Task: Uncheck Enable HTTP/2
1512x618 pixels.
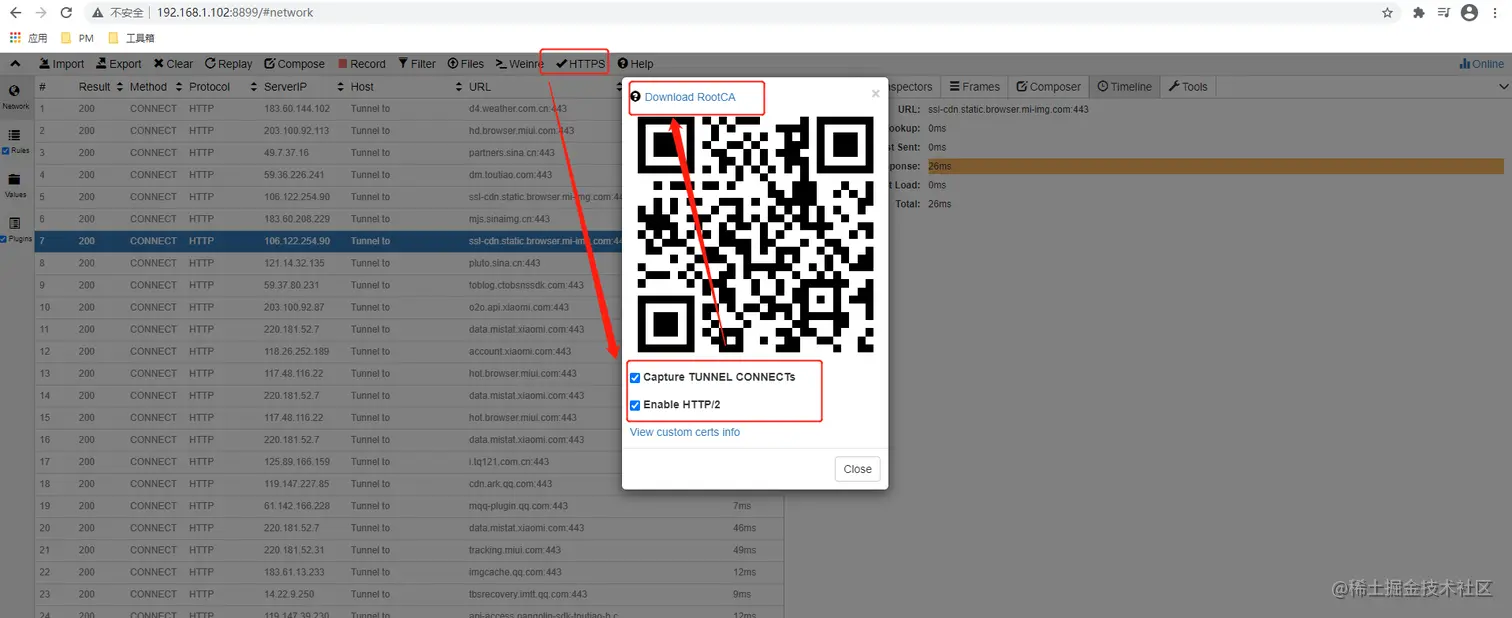Action: click(x=635, y=405)
